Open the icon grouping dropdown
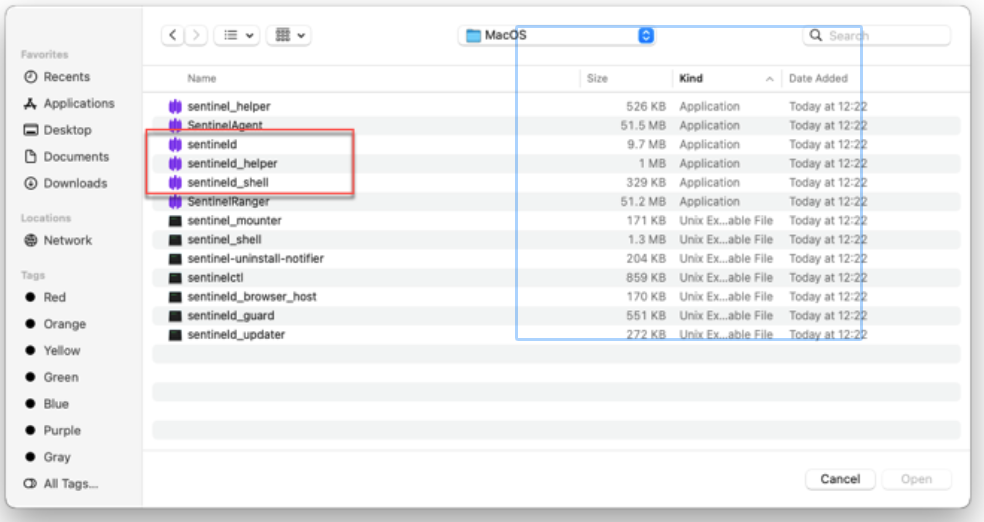984x522 pixels. point(289,35)
